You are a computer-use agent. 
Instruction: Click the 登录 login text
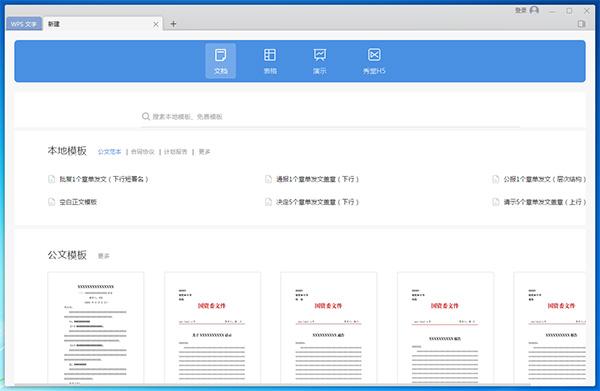click(x=521, y=10)
